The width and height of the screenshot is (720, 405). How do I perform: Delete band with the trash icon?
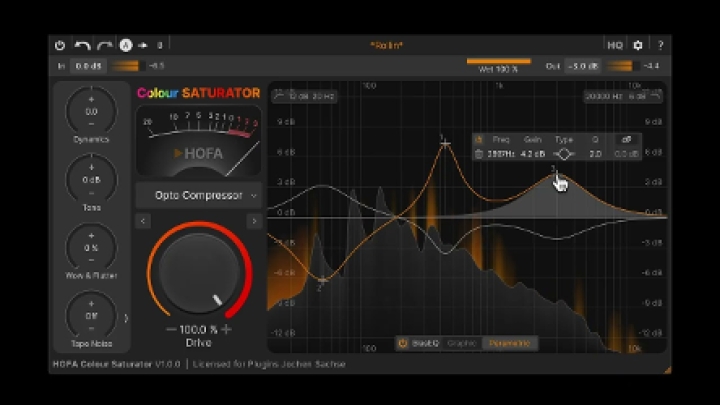[479, 154]
